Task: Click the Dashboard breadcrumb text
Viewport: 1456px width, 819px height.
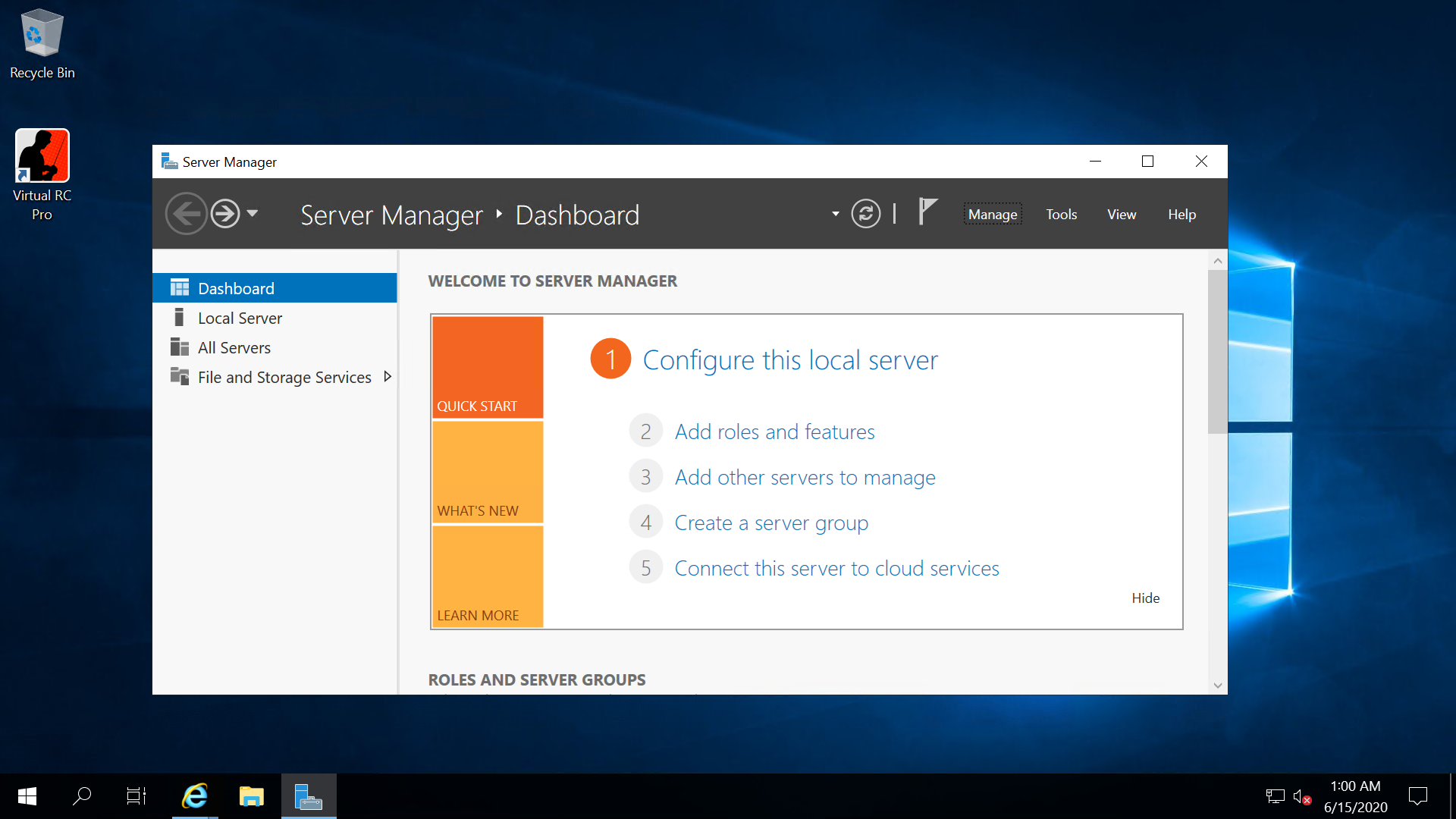Action: click(x=577, y=215)
